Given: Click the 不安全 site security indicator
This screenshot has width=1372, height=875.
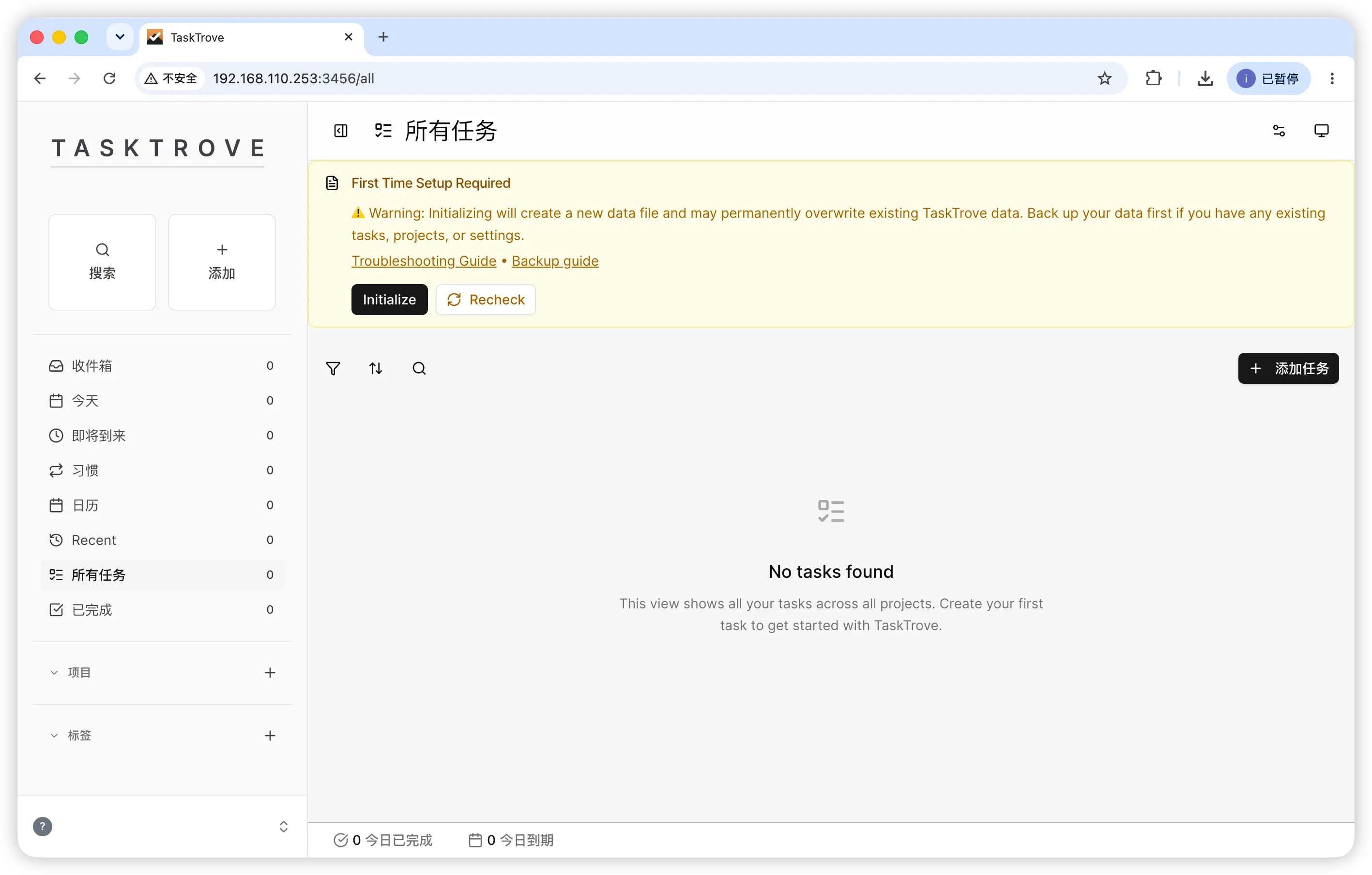Looking at the screenshot, I should click(x=170, y=78).
